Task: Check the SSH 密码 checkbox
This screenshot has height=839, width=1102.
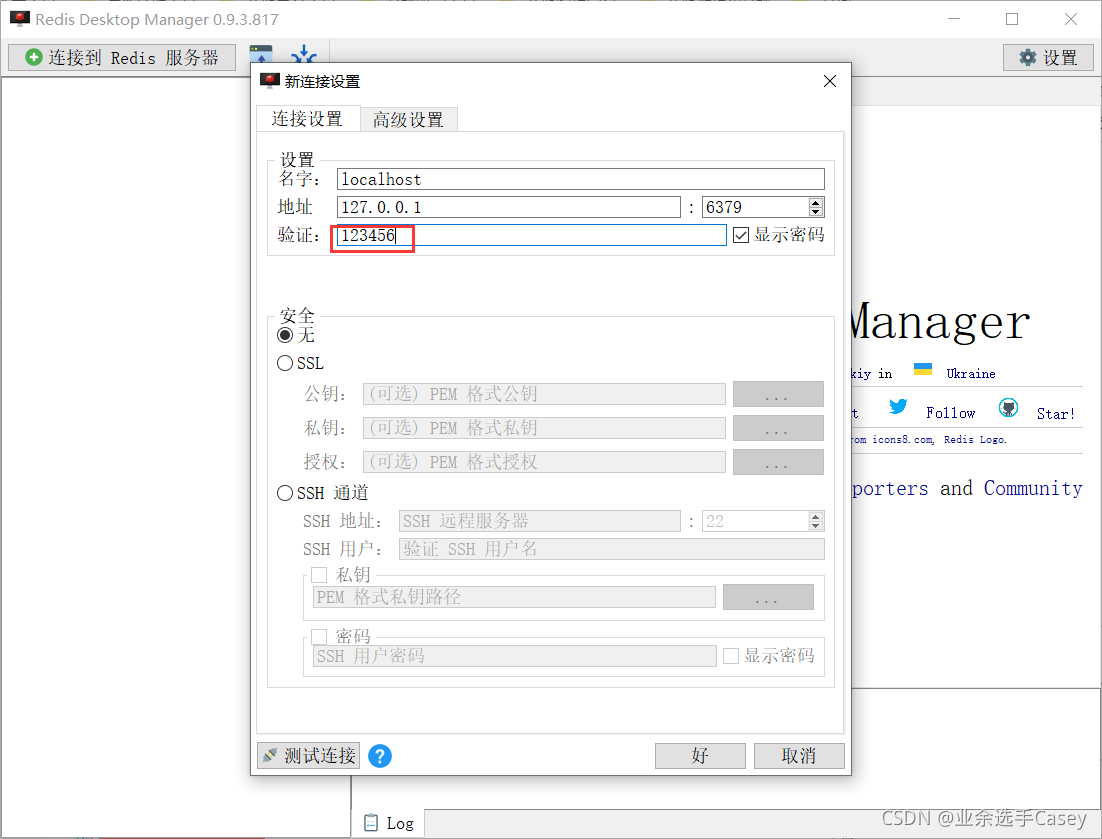Action: click(319, 637)
